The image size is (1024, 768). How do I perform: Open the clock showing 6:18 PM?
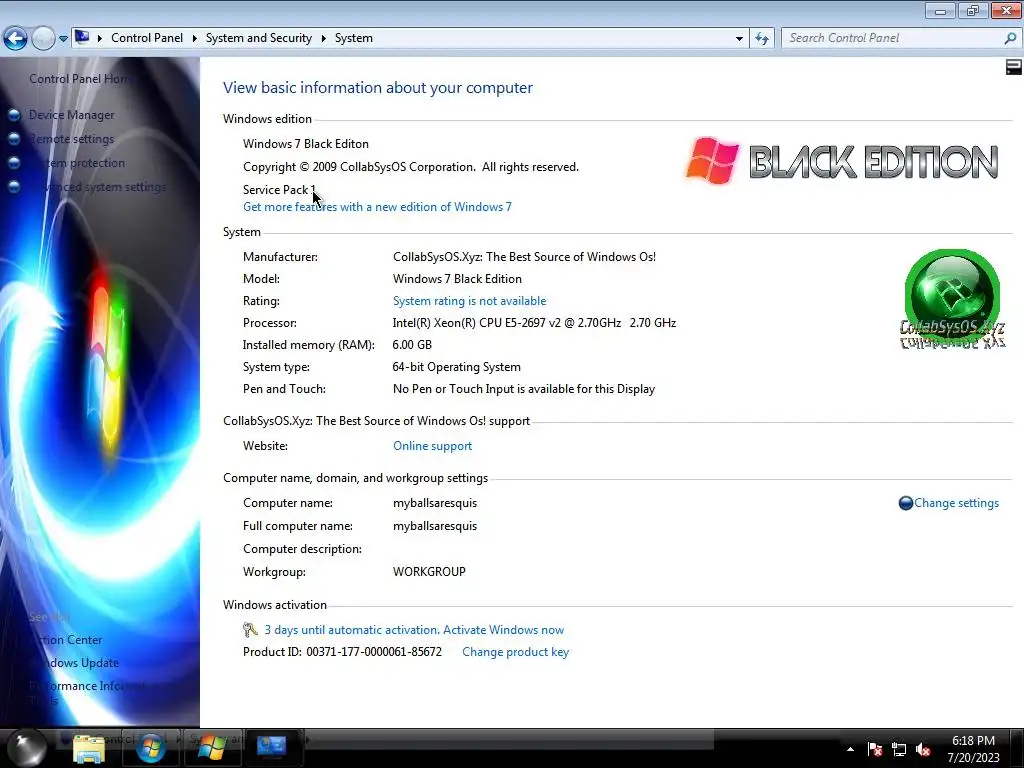pyautogui.click(x=973, y=749)
